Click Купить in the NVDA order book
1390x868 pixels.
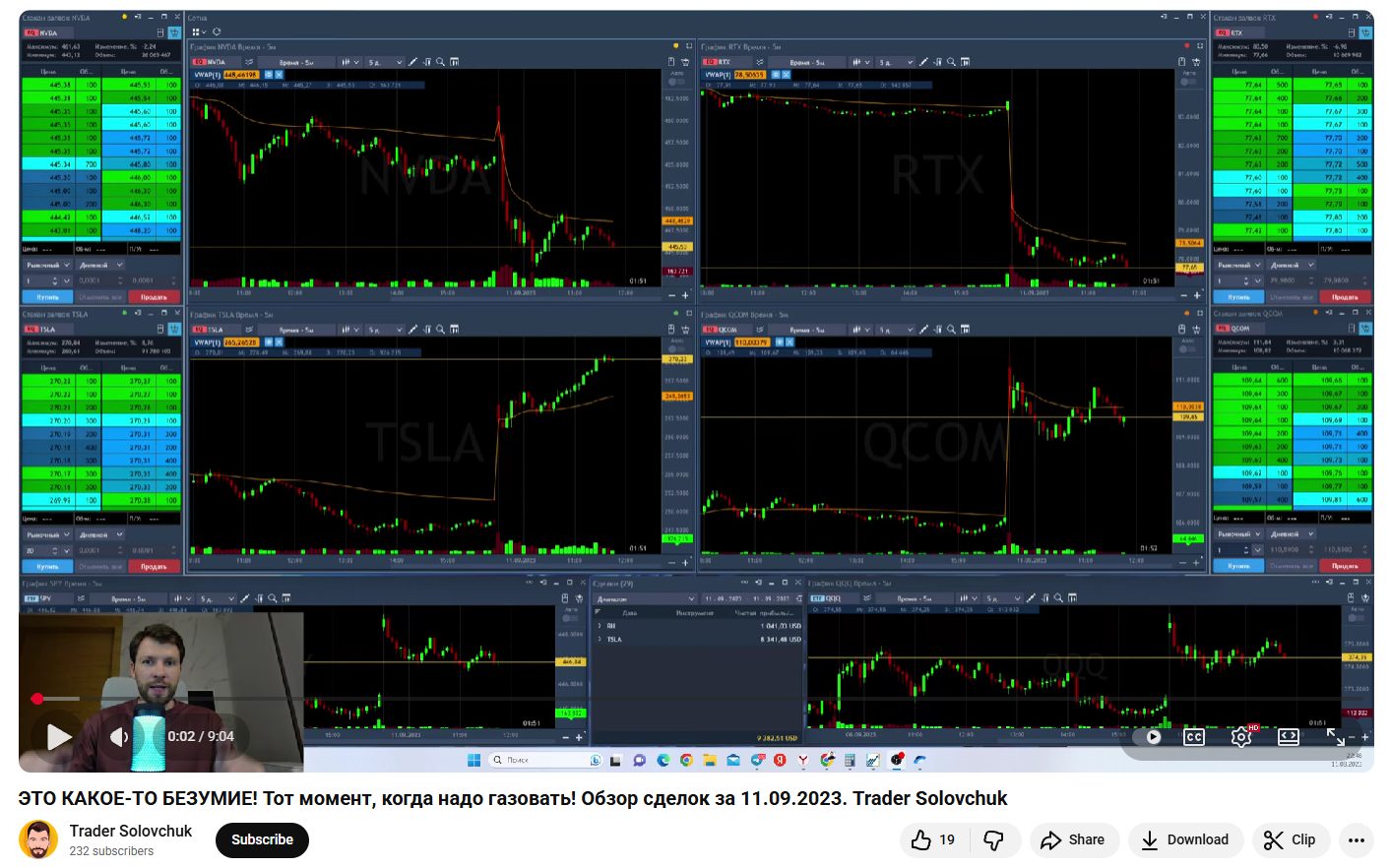coord(47,296)
